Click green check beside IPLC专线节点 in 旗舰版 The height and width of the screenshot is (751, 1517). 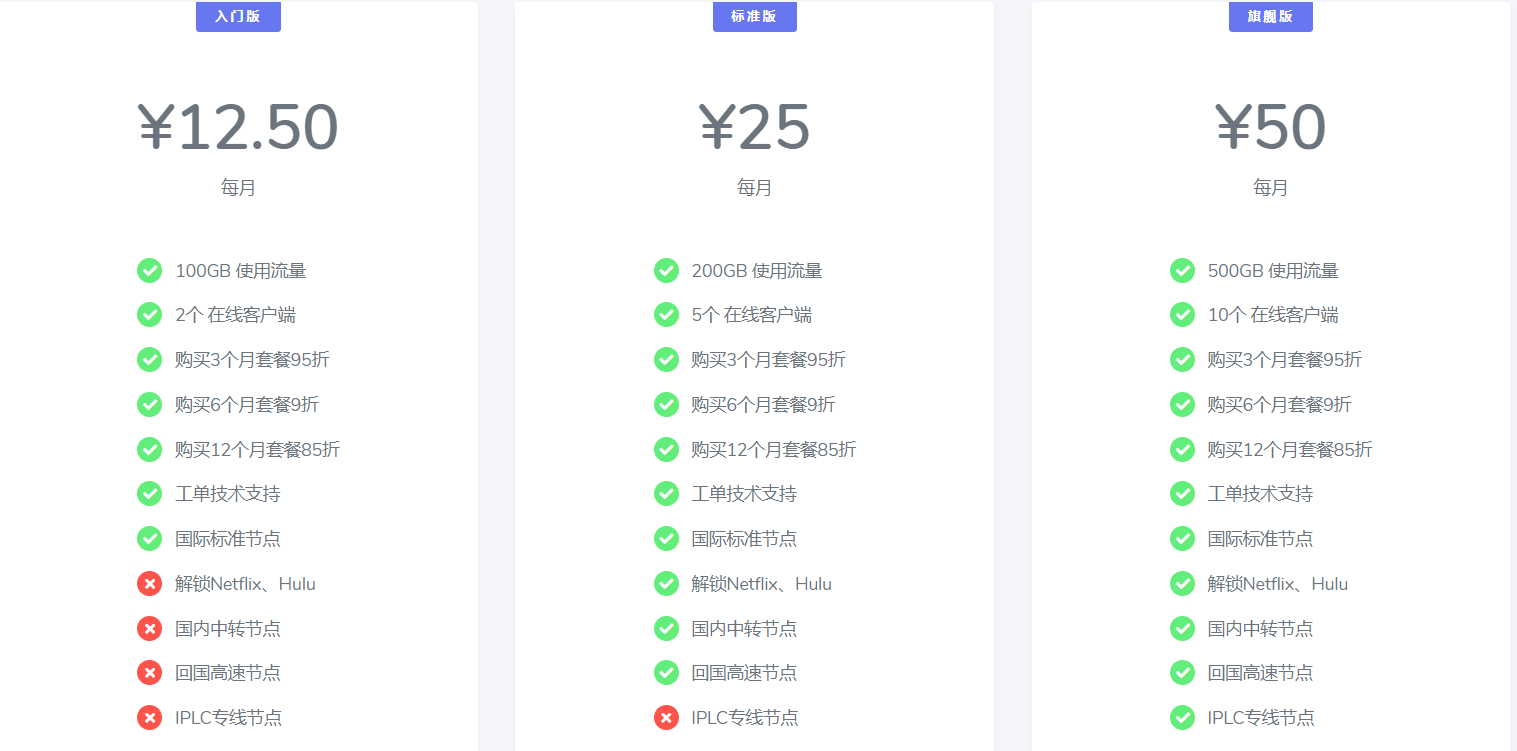(1182, 717)
